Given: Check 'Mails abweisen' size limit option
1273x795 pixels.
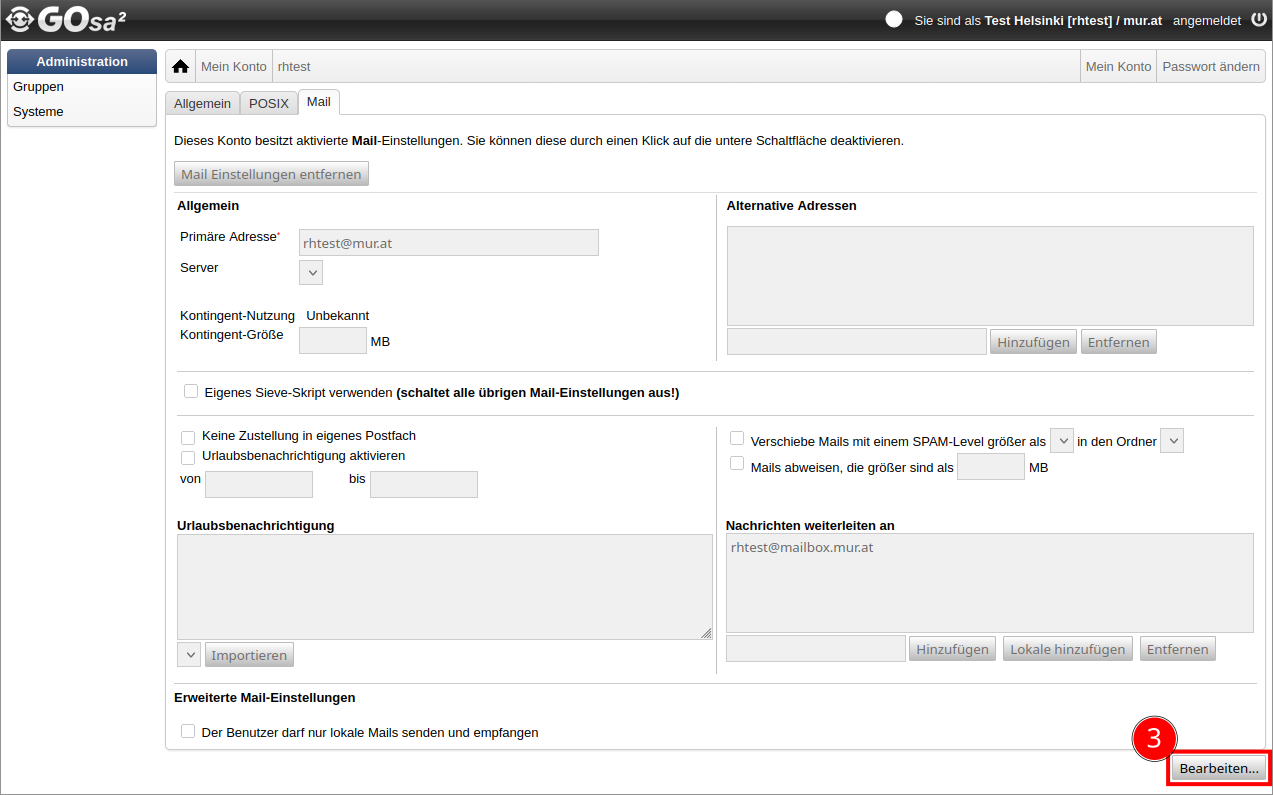Looking at the screenshot, I should pyautogui.click(x=737, y=464).
